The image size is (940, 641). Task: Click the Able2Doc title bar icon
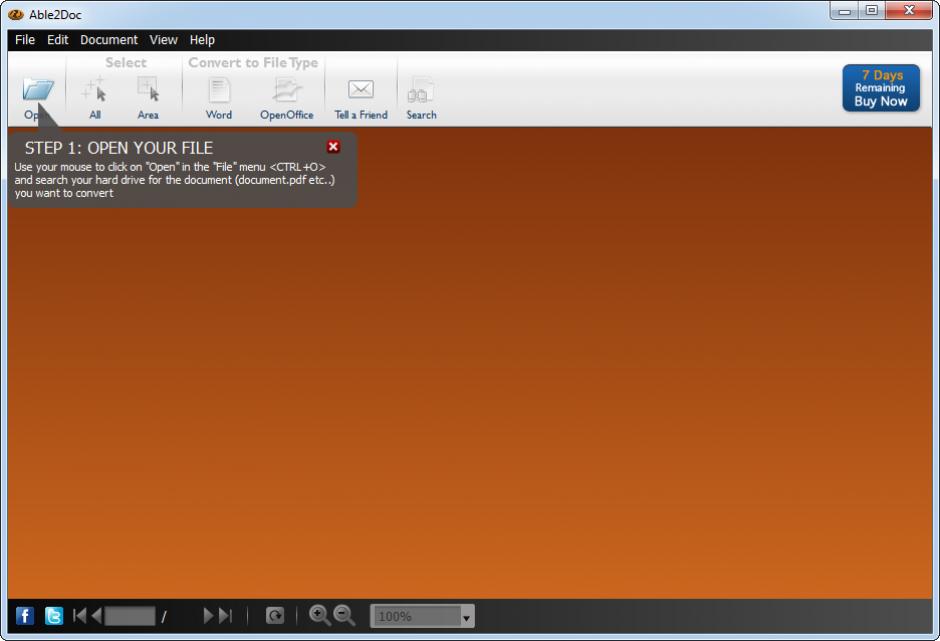click(16, 14)
